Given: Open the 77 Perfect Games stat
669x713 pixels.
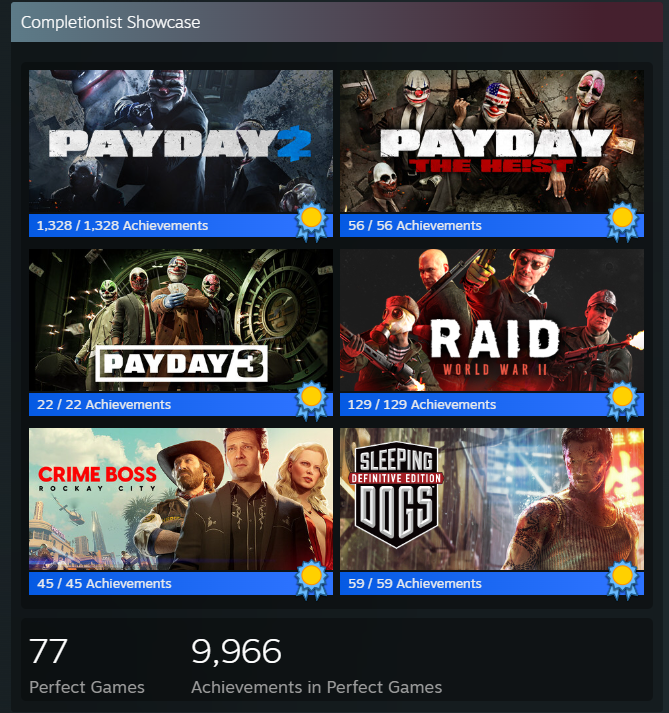Looking at the screenshot, I should 87,666.
